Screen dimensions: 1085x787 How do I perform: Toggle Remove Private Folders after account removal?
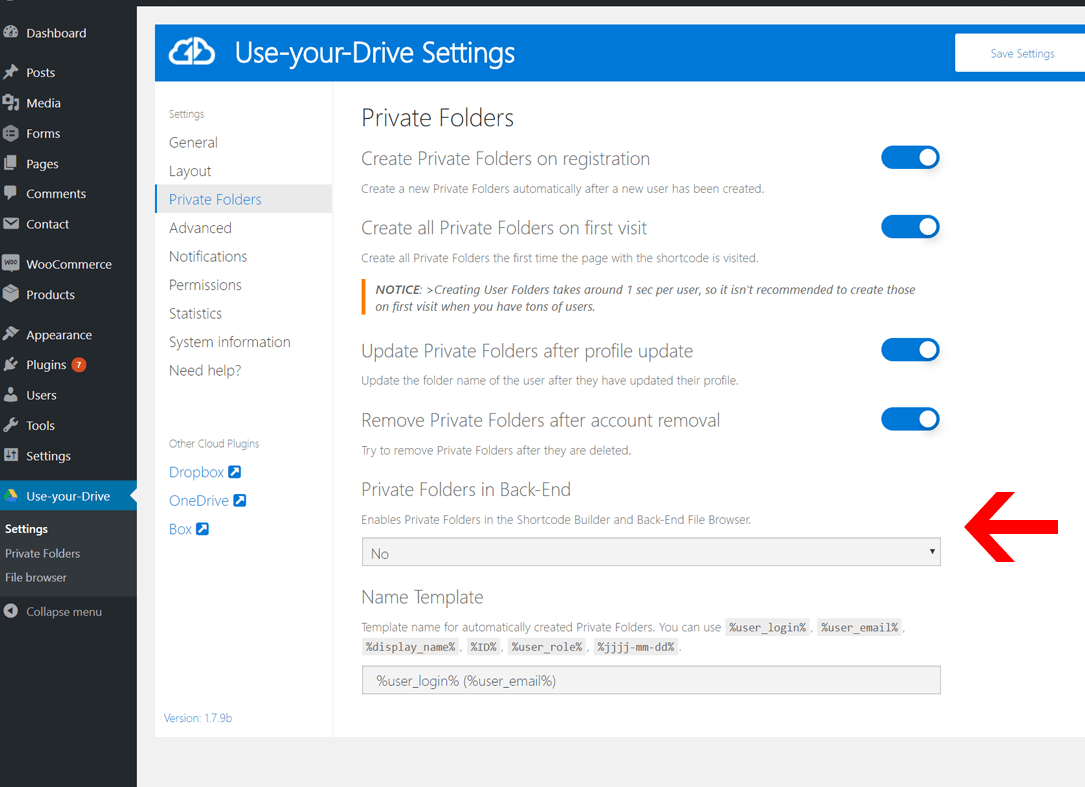(x=910, y=419)
